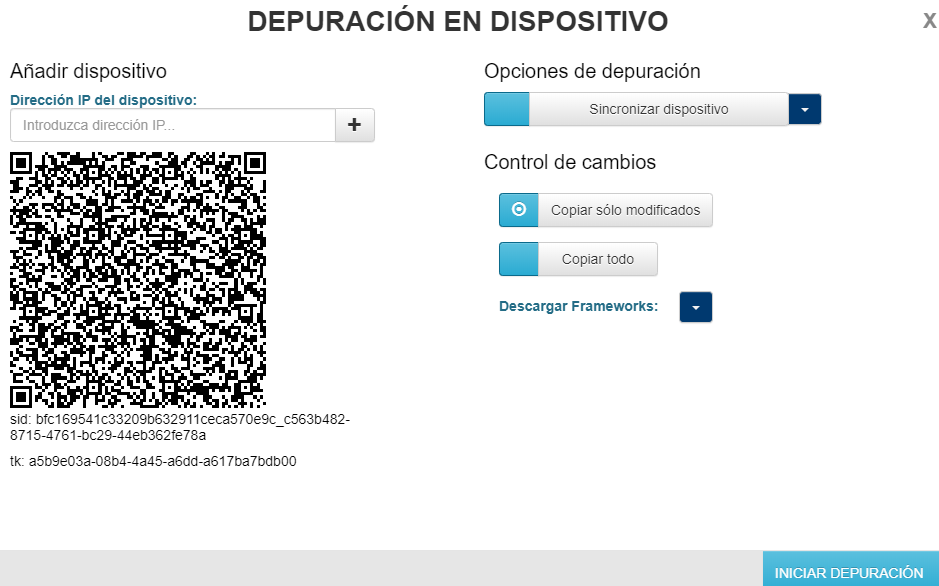Select Copiar todo option

[578, 259]
